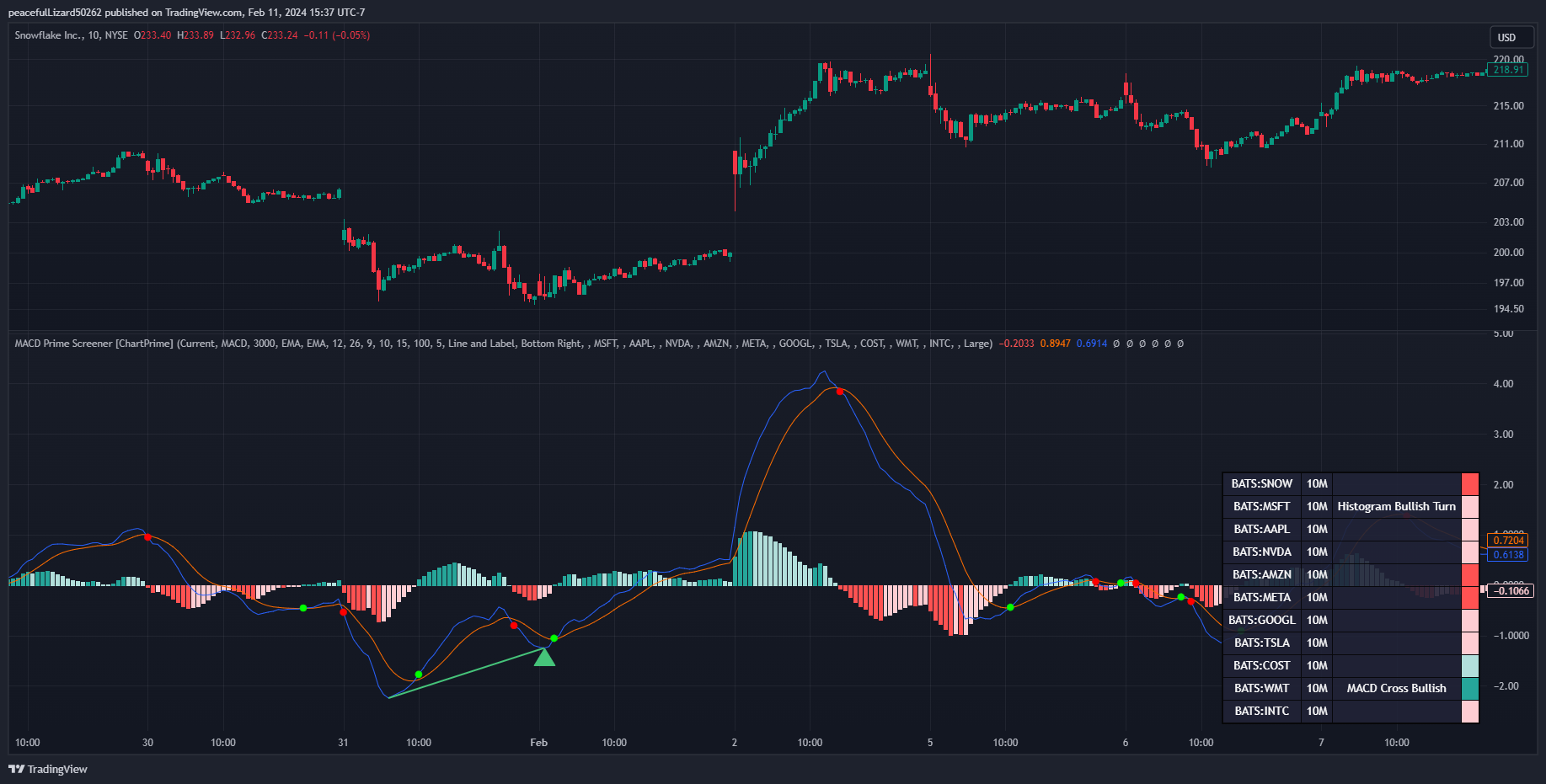Click the date 30 on time axis
1546x784 pixels.
147,743
